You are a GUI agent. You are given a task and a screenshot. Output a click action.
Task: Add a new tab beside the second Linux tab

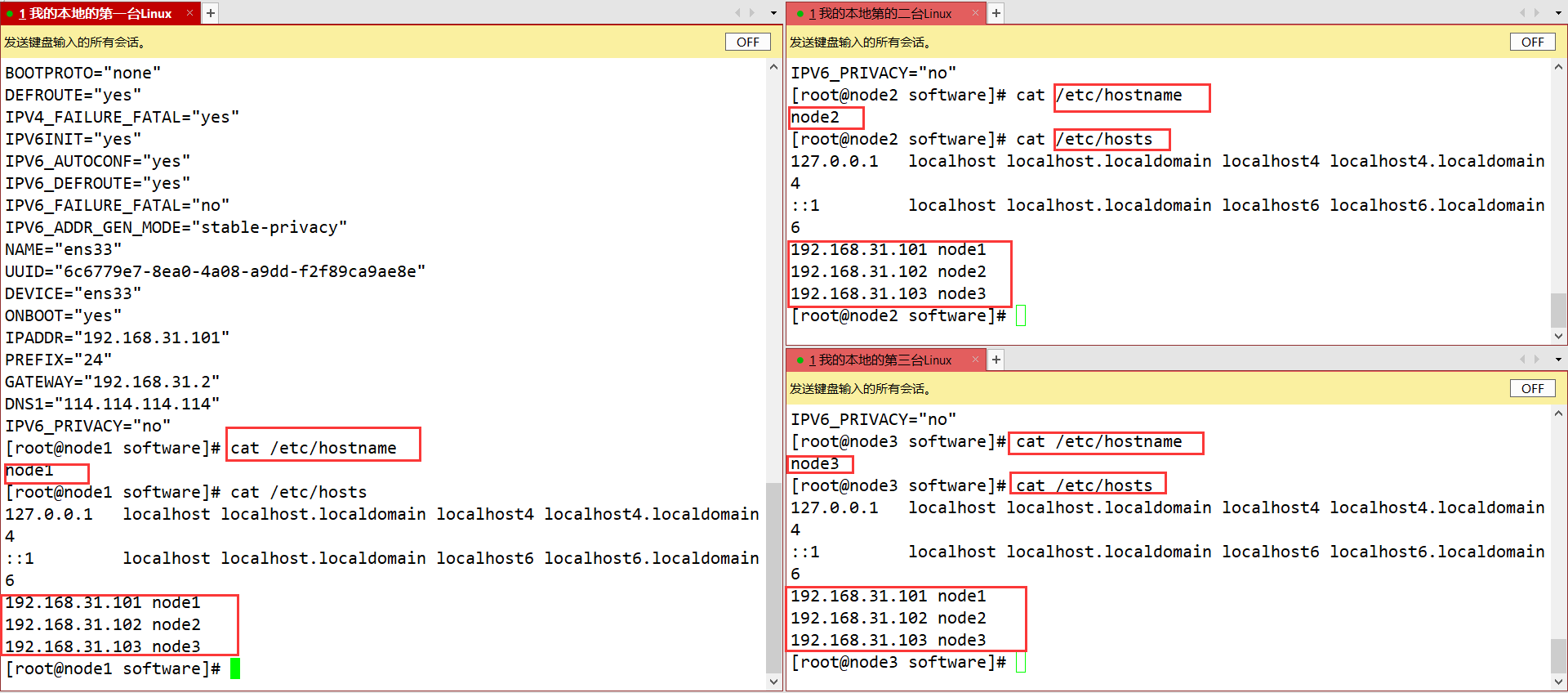pos(996,13)
